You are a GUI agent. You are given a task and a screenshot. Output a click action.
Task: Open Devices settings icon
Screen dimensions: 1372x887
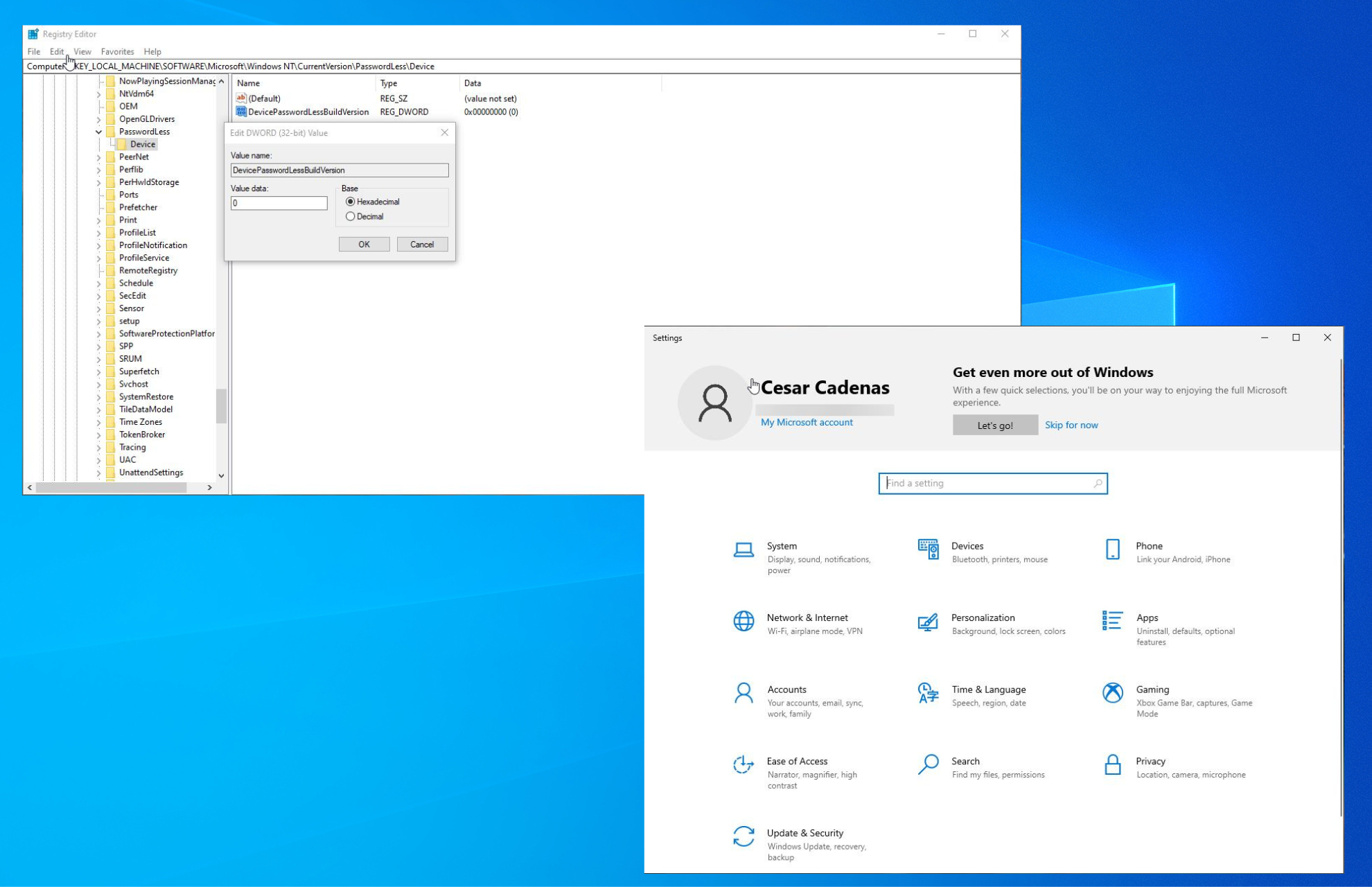pos(928,550)
